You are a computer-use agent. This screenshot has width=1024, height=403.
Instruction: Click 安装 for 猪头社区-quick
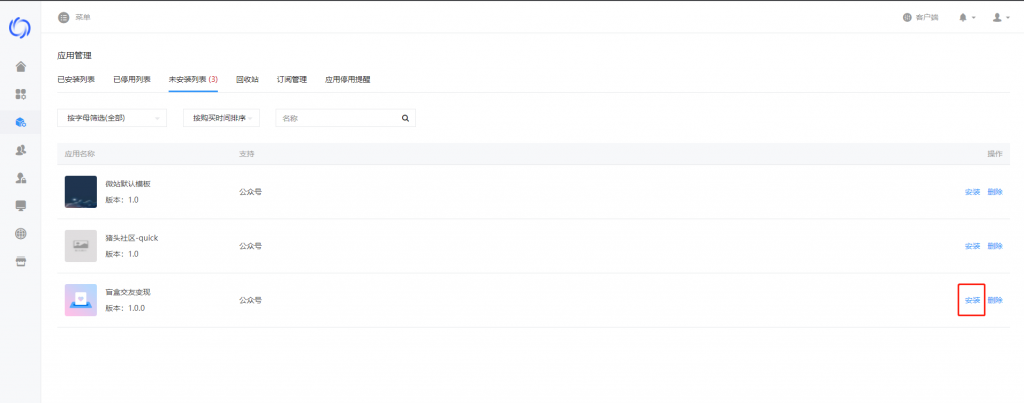click(972, 246)
